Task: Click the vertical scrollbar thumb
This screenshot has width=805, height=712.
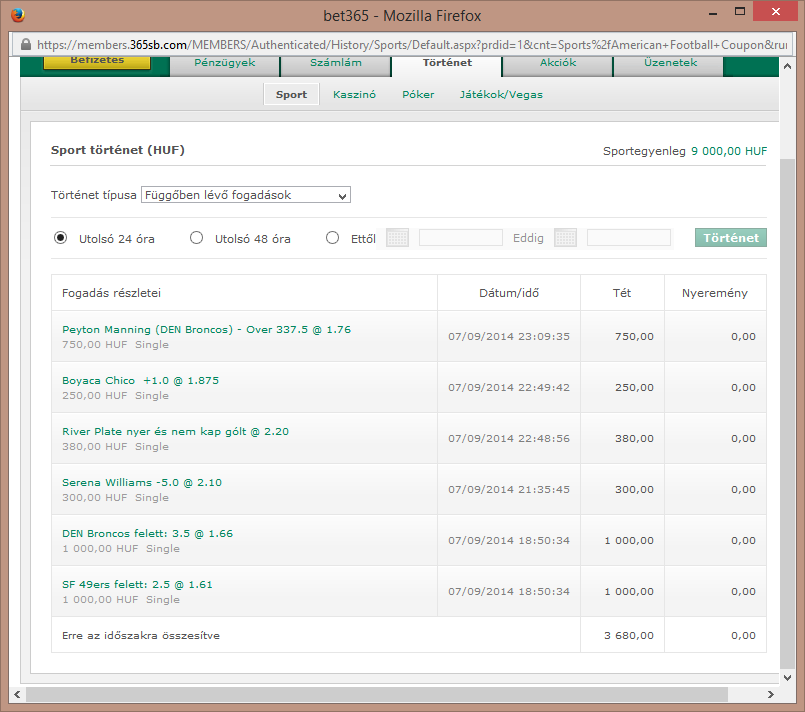Action: [787, 413]
